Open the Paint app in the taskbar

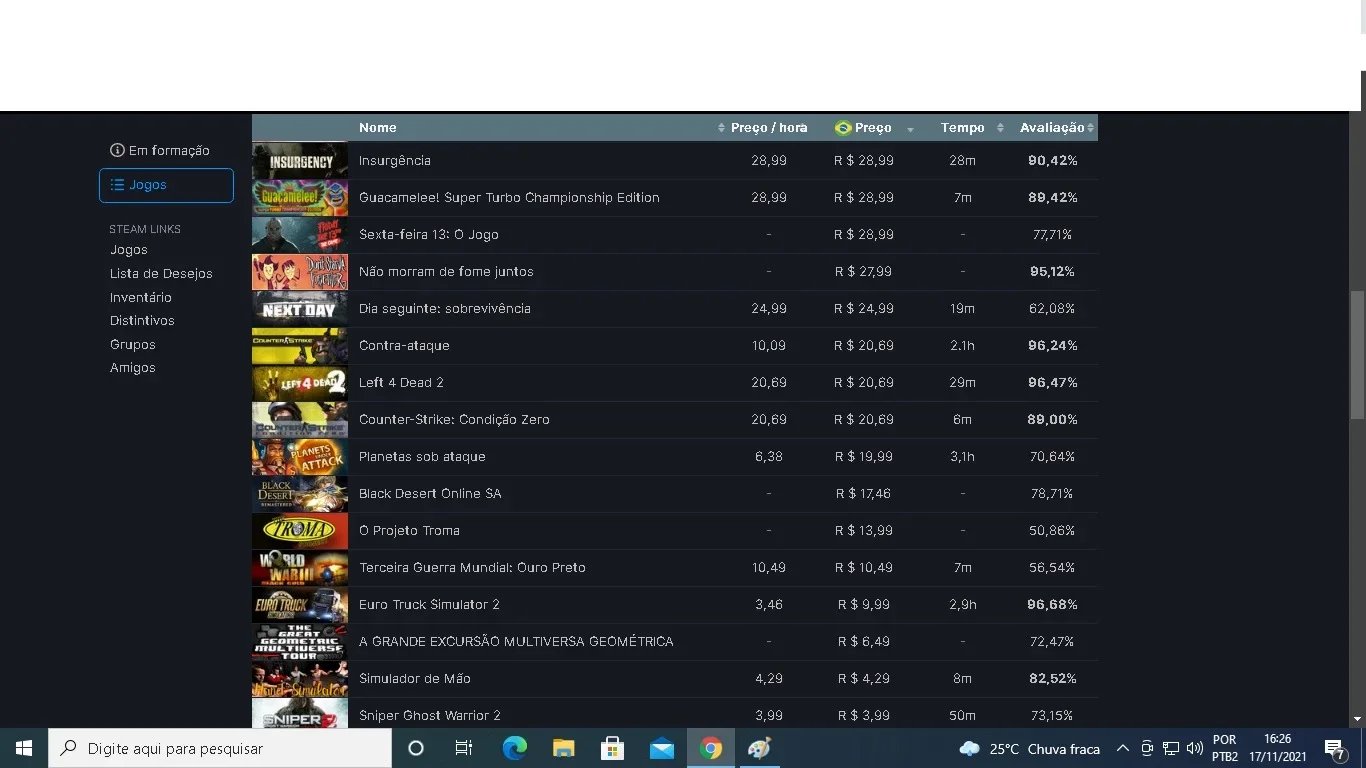coord(760,748)
